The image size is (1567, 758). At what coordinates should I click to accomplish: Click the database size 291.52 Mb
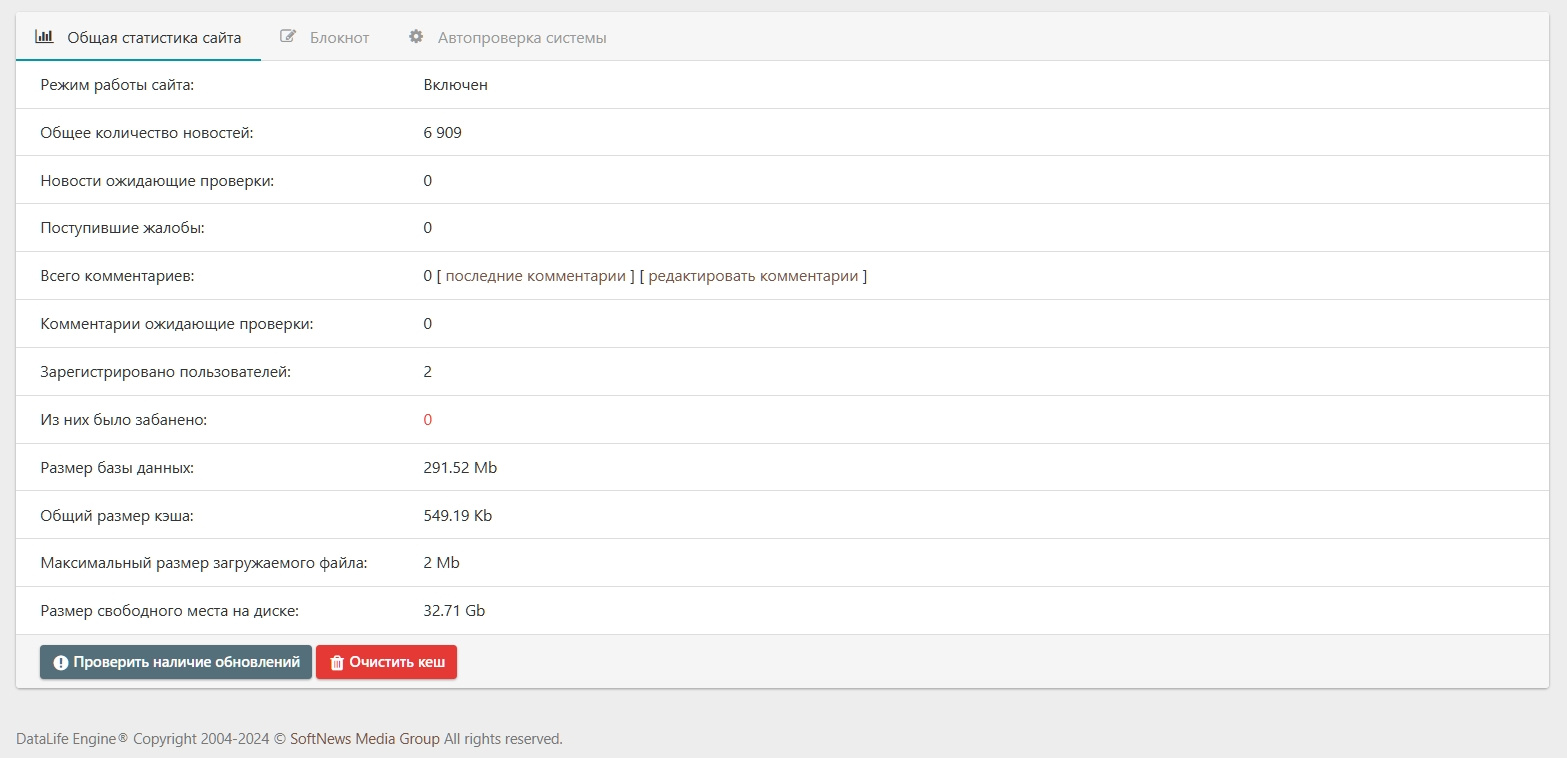pyautogui.click(x=460, y=468)
